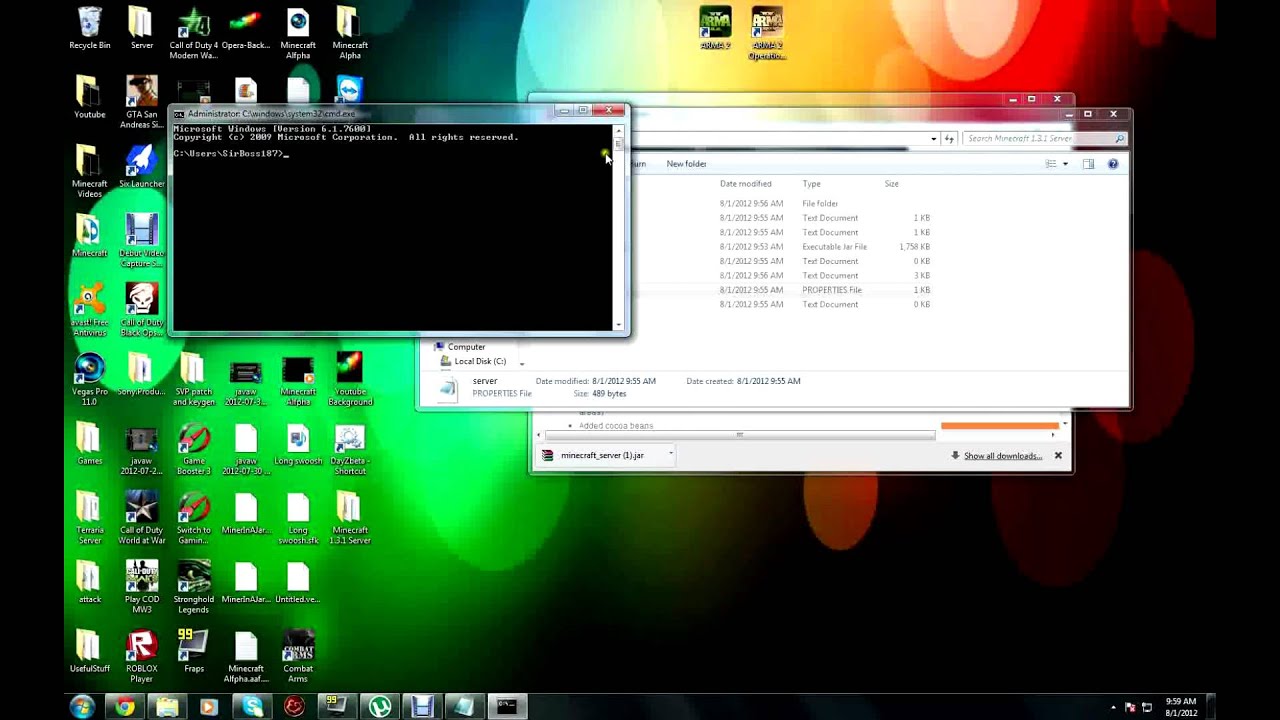Open Call of Duty Black Ops shortcut

[x=141, y=310]
